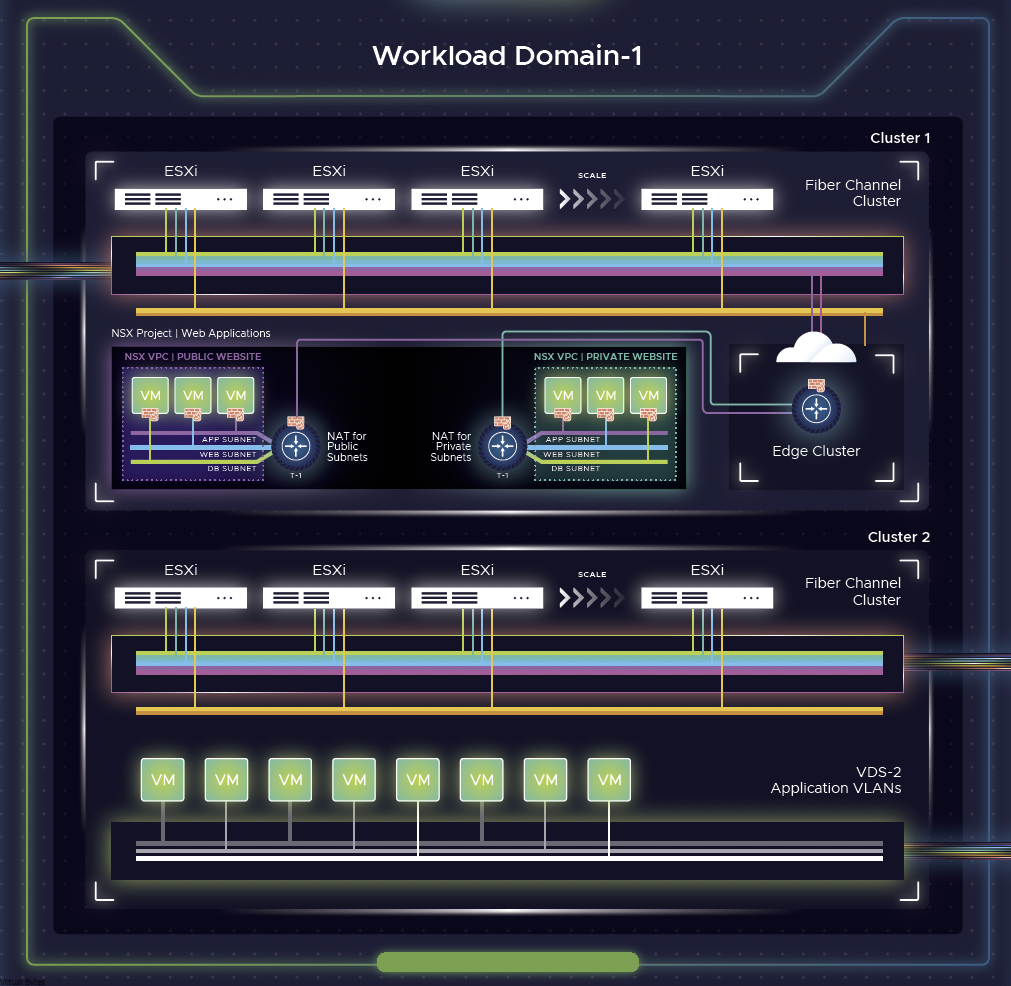The height and width of the screenshot is (986, 1011).
Task: Select the third ESXi host in Cluster 1
Action: [x=477, y=199]
